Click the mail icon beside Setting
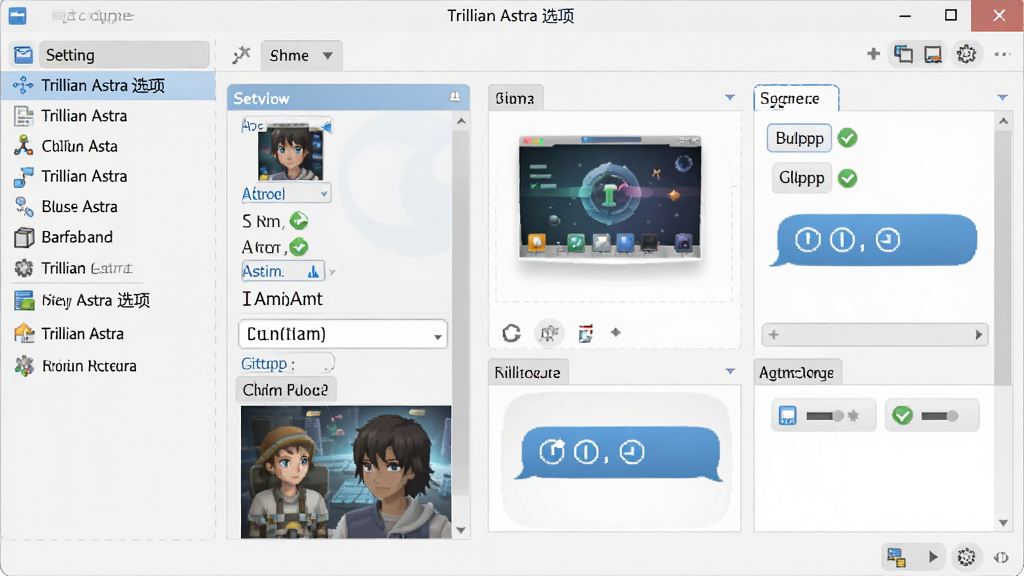Viewport: 1024px width, 576px height. (x=24, y=55)
